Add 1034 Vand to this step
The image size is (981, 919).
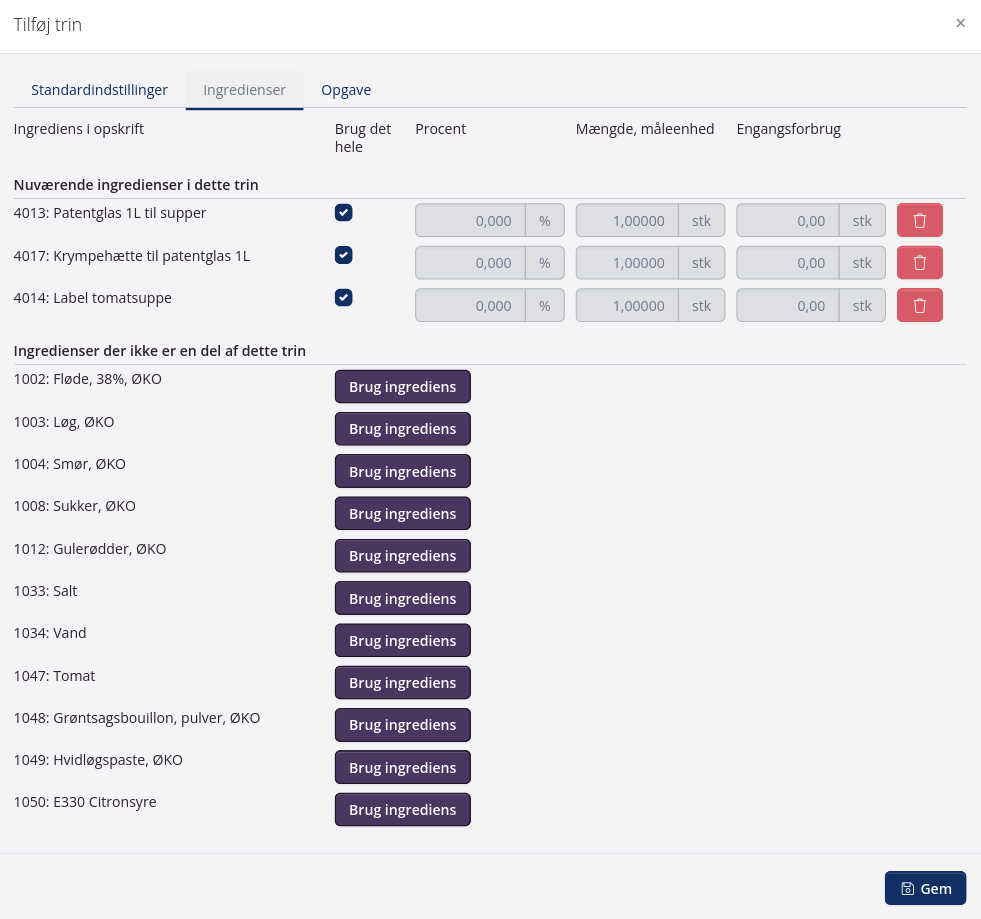tap(402, 641)
